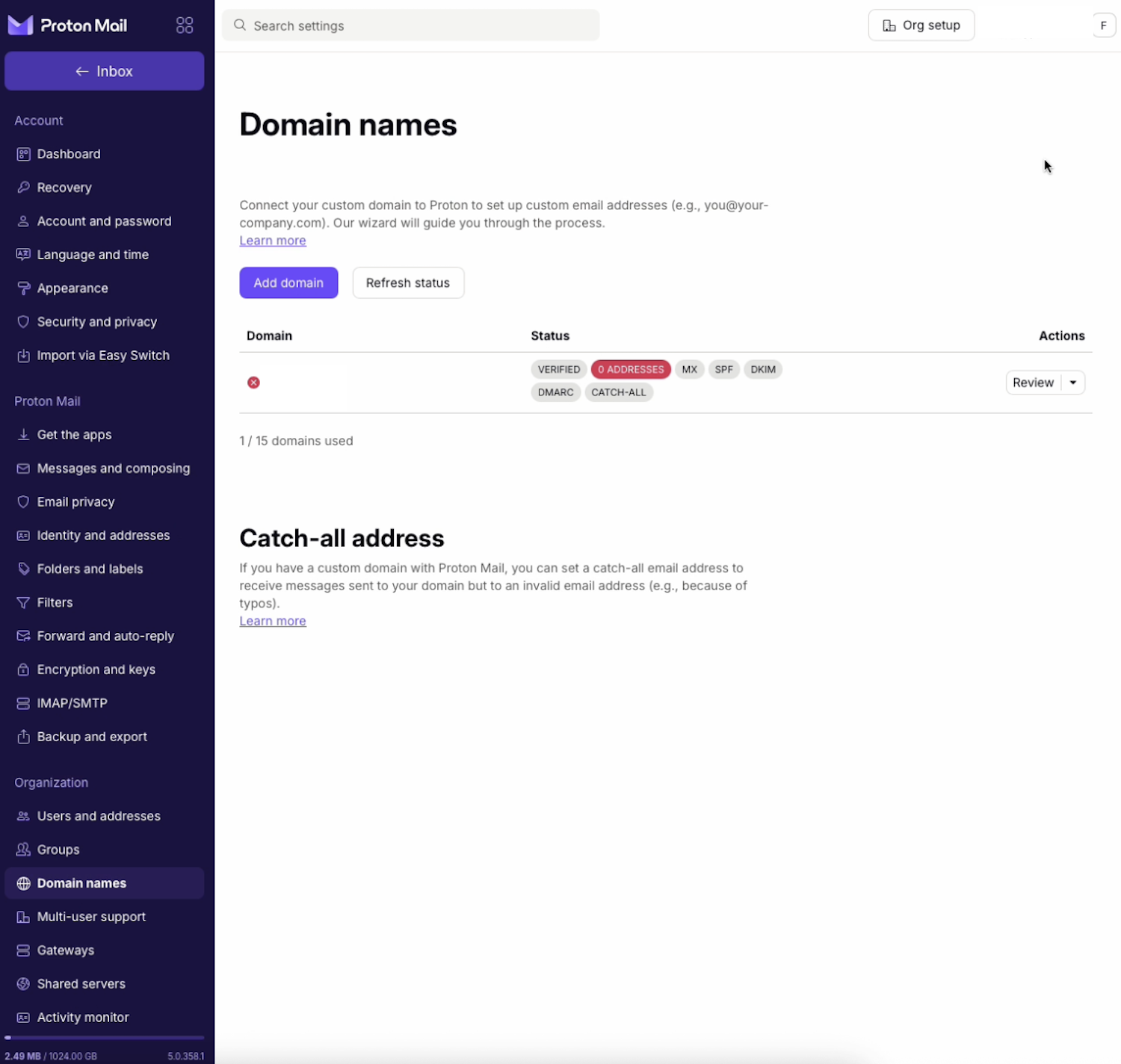
Task: Click the Dashboard icon in sidebar
Action: pos(23,154)
